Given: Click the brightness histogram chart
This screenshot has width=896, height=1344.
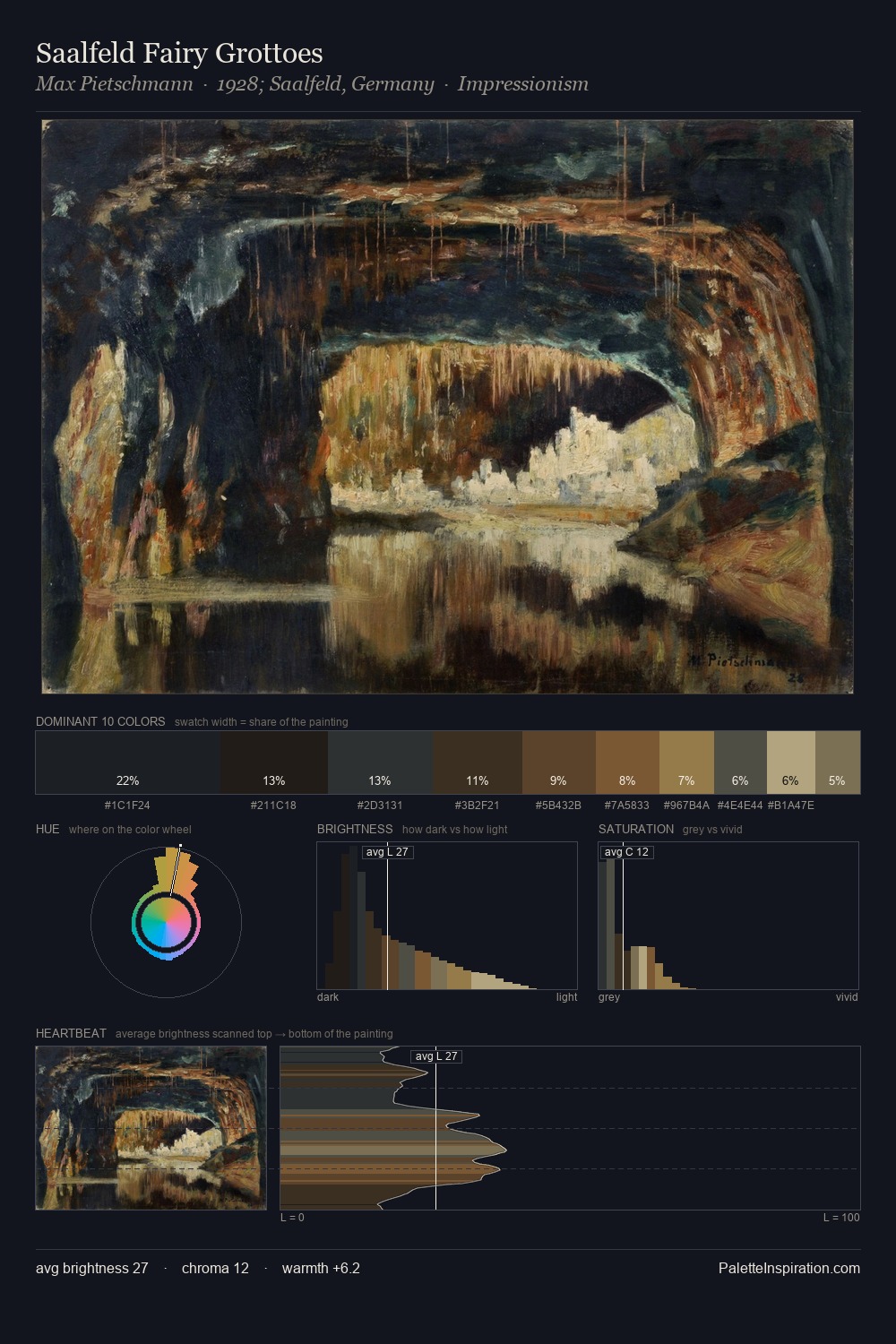Looking at the screenshot, I should coord(447,916).
